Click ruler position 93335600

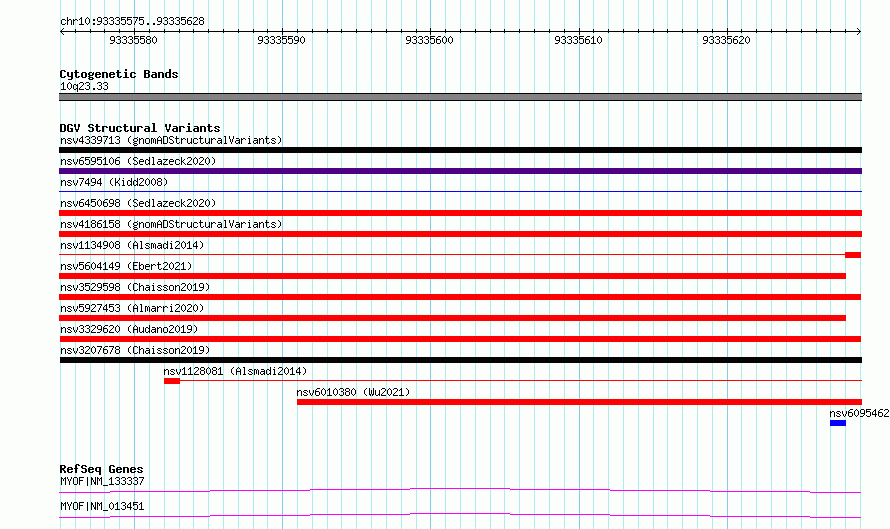pyautogui.click(x=430, y=40)
